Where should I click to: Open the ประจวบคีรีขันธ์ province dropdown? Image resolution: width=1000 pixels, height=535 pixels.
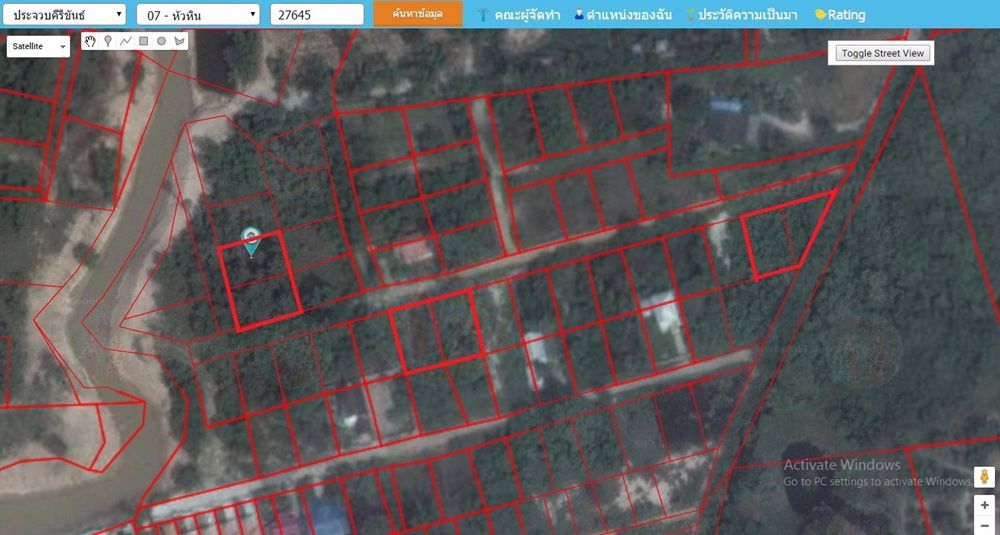point(65,15)
